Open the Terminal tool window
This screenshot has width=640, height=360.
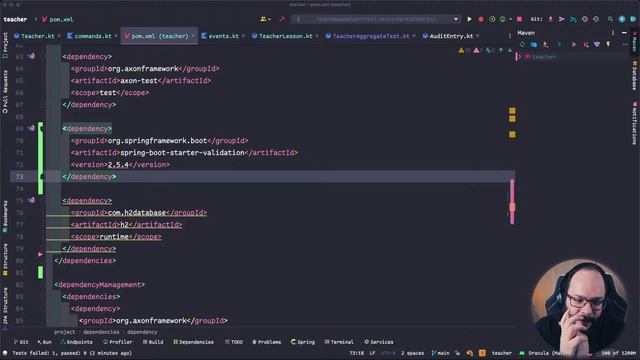(x=339, y=342)
